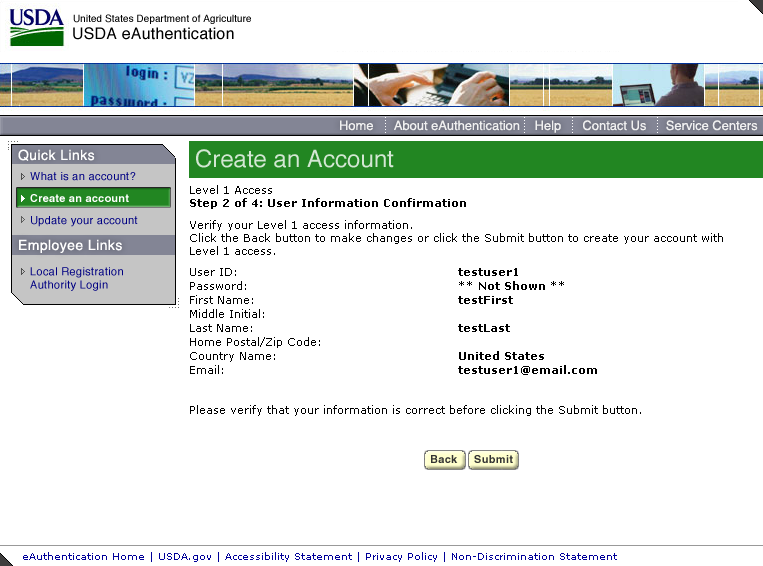Follow the Local Registration Authority Login link
The image size is (763, 566).
(76, 278)
